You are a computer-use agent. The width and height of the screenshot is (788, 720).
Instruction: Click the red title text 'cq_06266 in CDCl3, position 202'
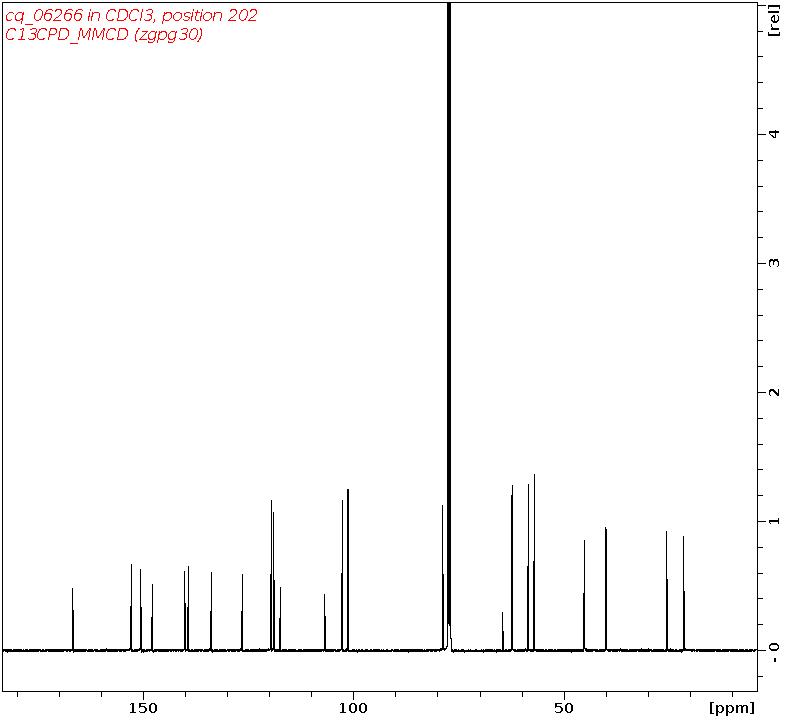point(131,15)
